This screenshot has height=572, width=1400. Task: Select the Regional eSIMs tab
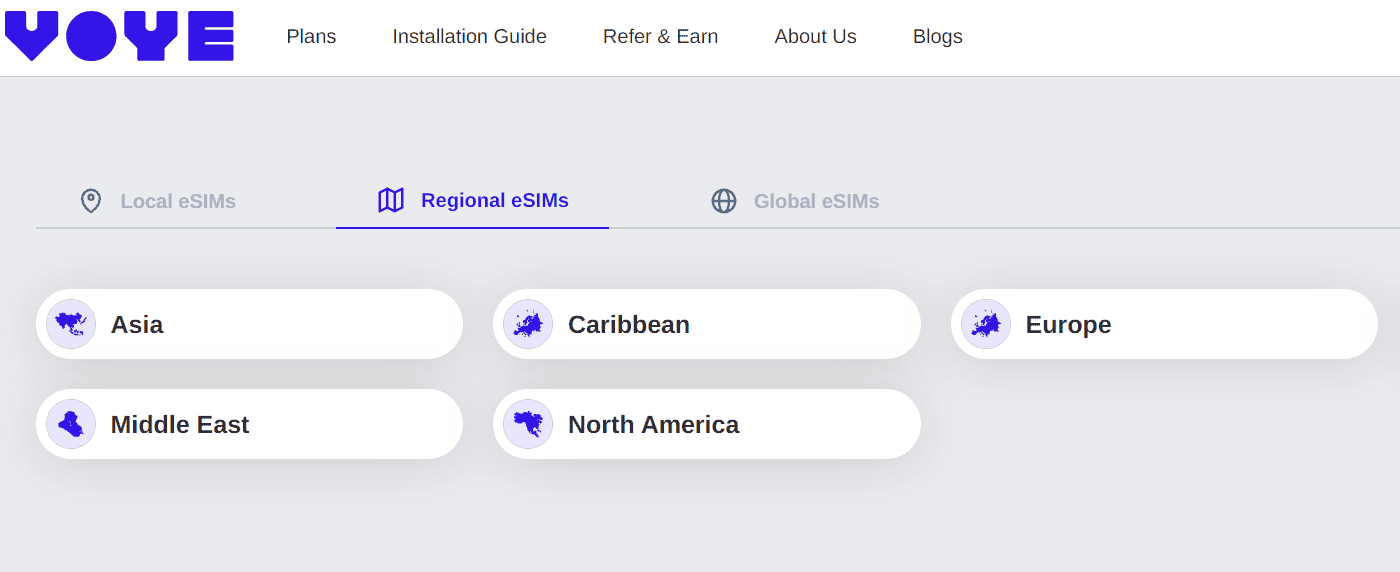pos(494,200)
